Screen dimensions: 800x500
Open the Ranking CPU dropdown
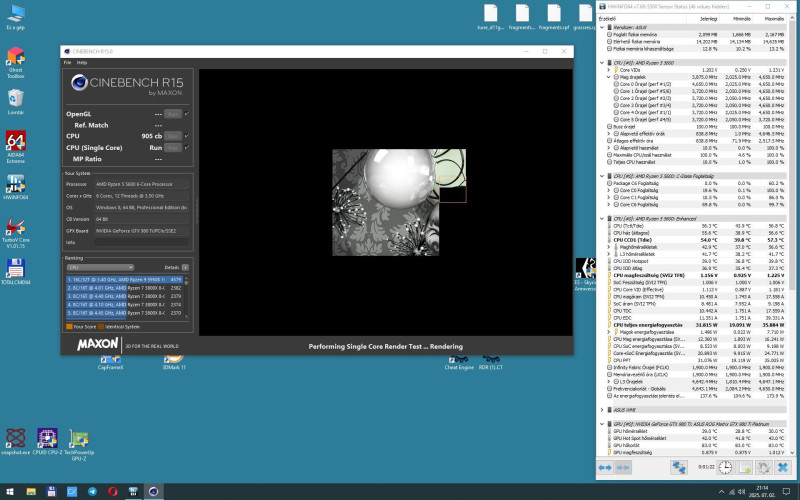(100, 267)
